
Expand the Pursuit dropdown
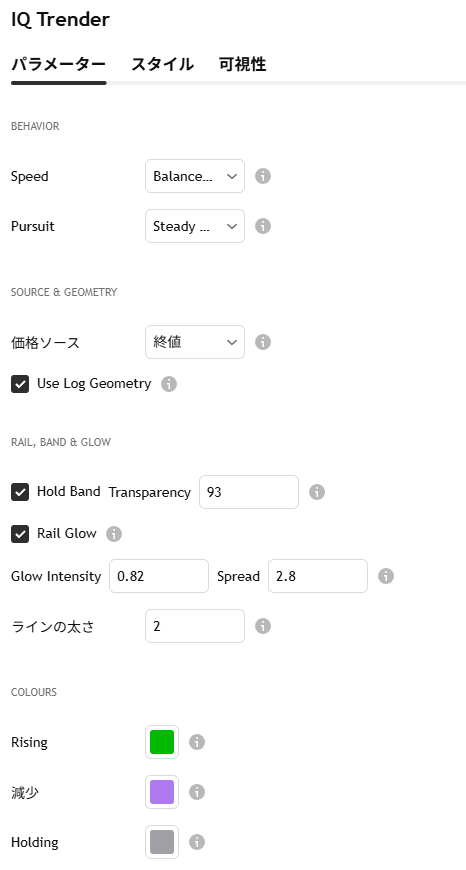tap(195, 226)
